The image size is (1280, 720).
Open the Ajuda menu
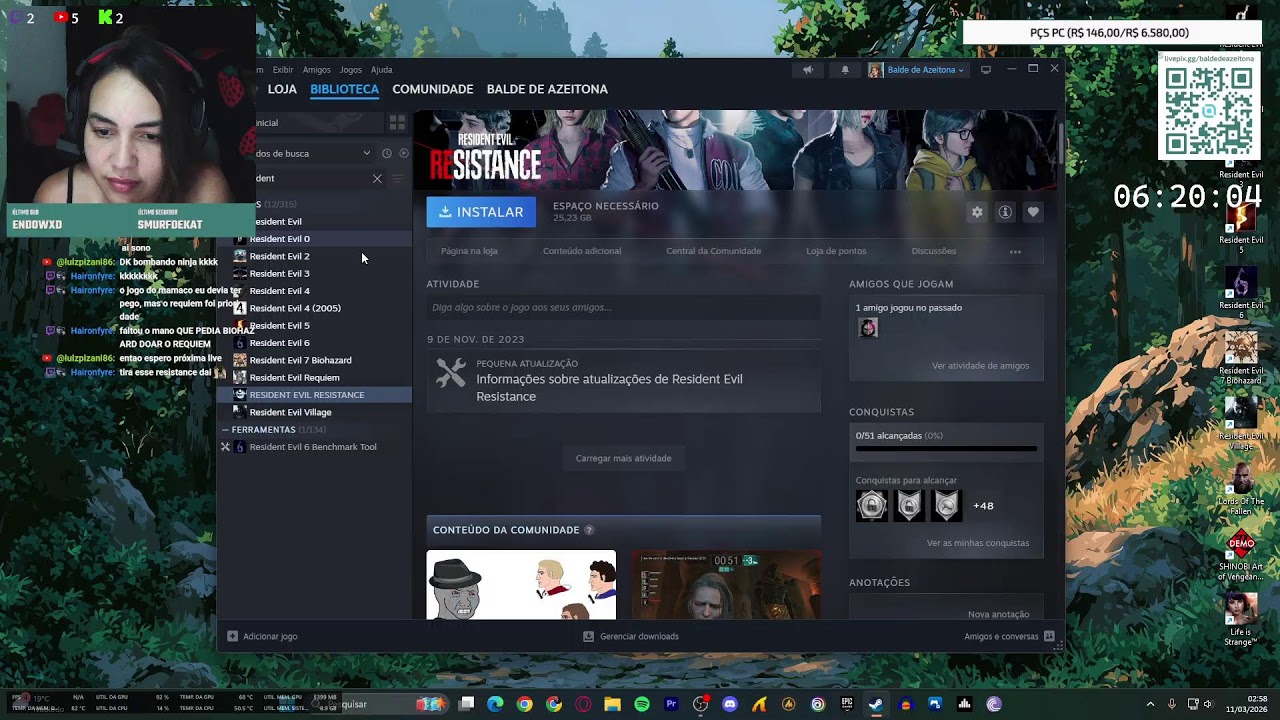click(x=382, y=70)
